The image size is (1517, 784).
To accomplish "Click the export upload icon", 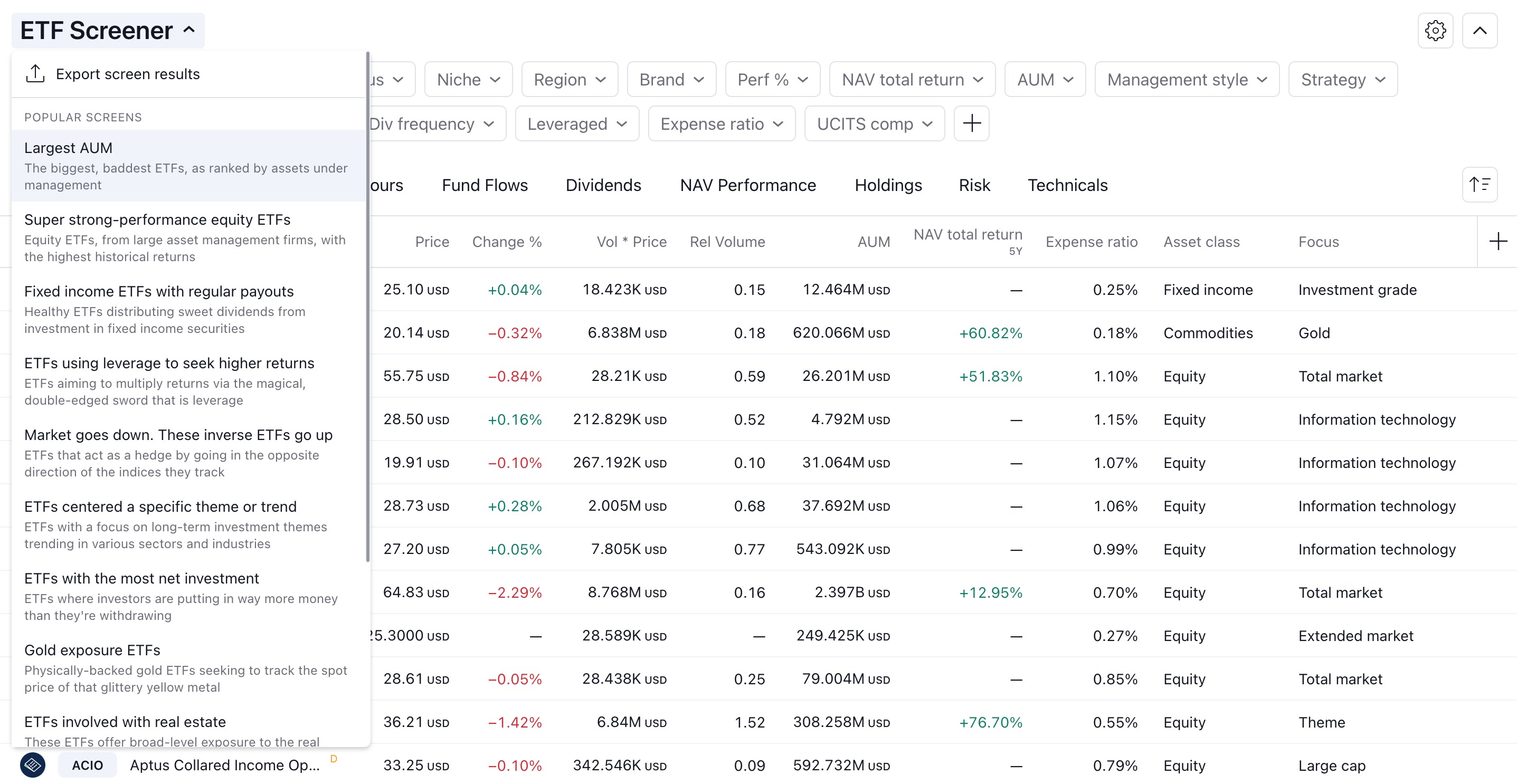I will [x=35, y=73].
